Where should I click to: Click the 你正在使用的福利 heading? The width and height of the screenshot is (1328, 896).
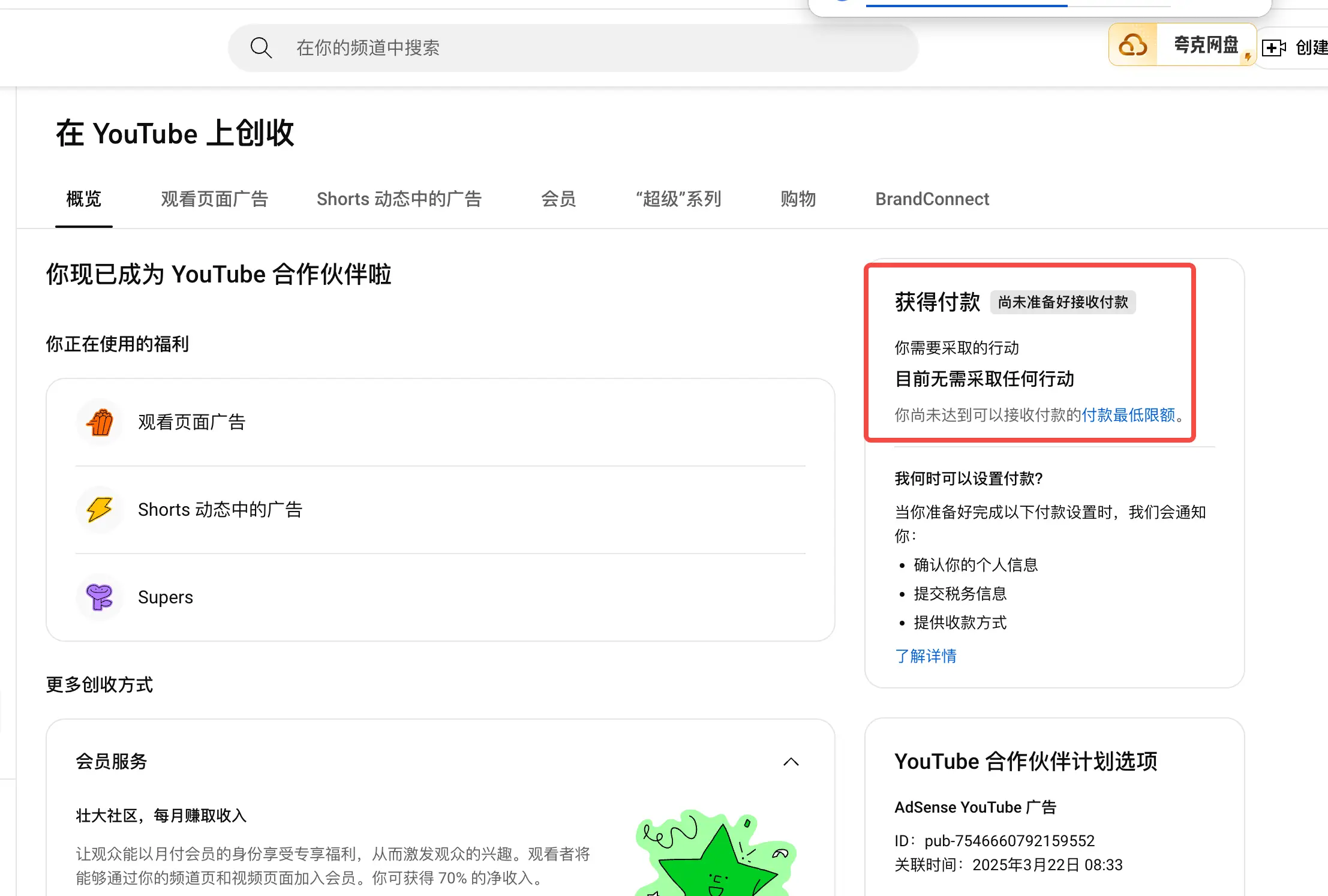point(118,344)
